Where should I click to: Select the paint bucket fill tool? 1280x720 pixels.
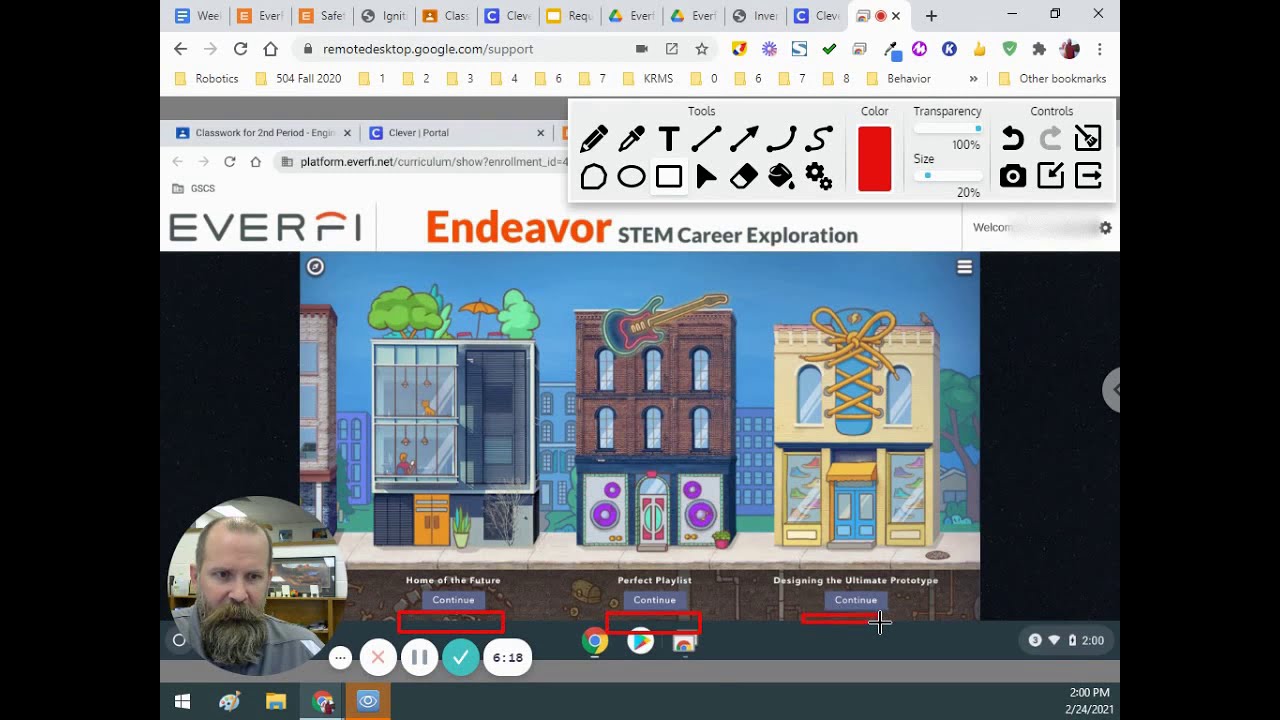(781, 177)
